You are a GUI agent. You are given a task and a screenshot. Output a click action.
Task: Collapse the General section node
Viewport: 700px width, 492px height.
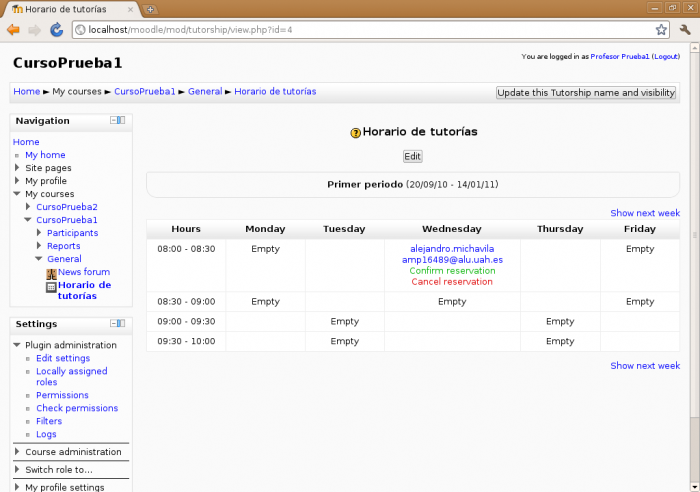(39, 259)
